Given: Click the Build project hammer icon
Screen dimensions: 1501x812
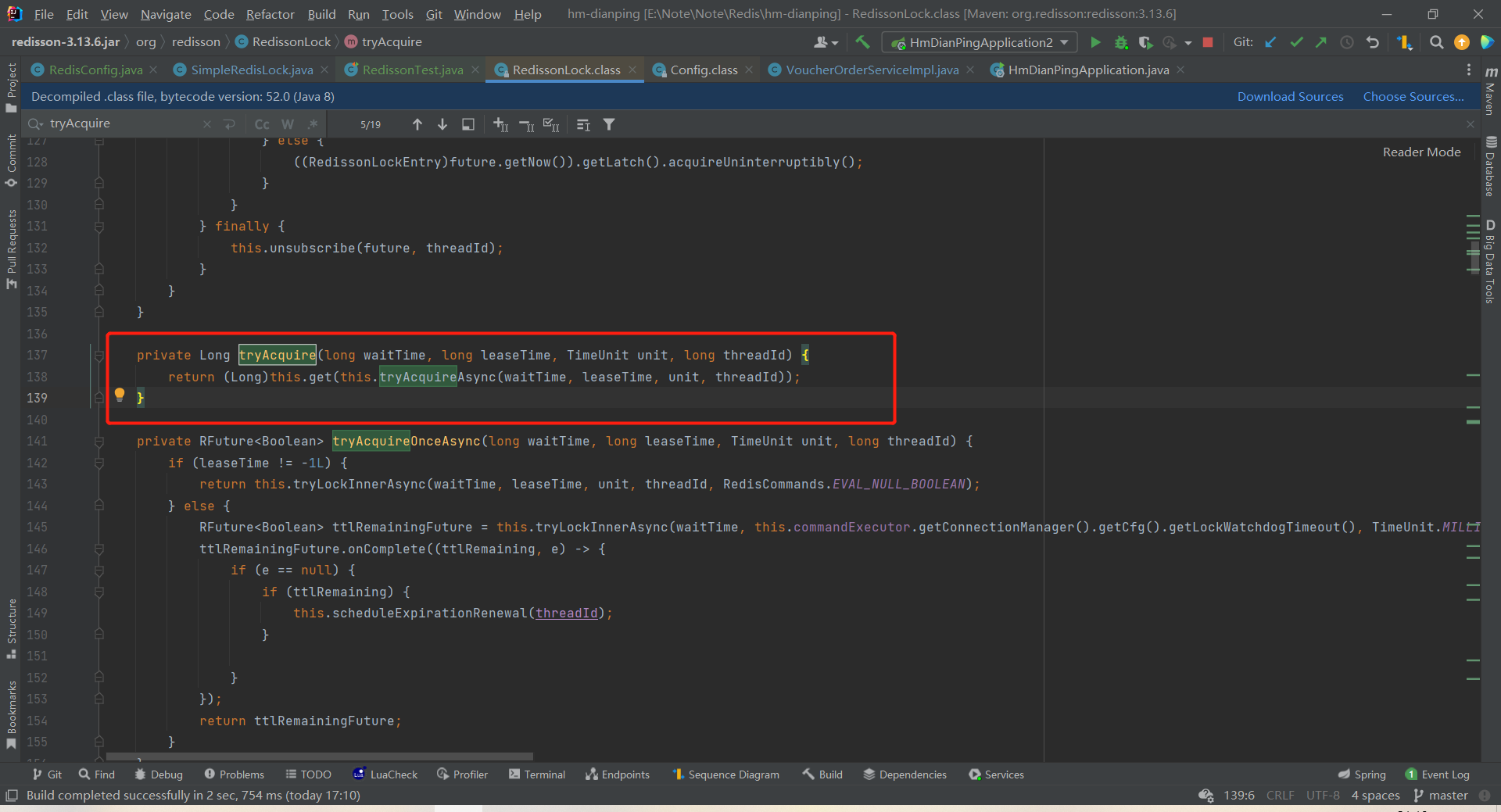Looking at the screenshot, I should pos(862,42).
